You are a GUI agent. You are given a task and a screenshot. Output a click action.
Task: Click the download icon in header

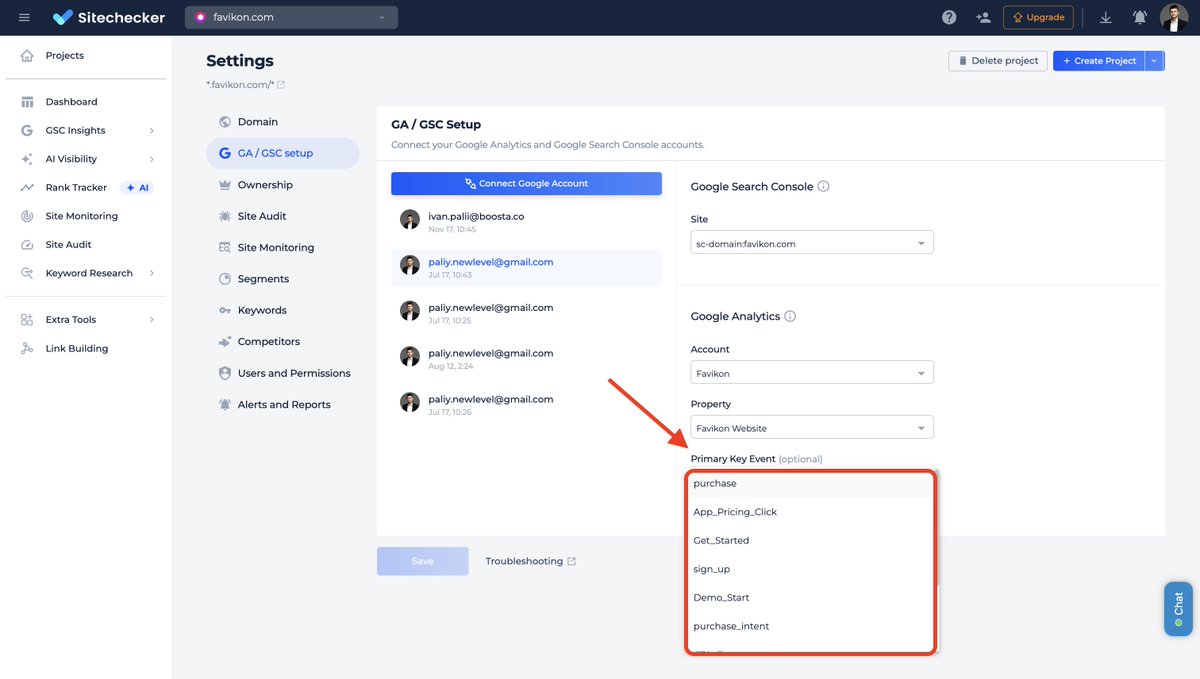(x=1105, y=17)
